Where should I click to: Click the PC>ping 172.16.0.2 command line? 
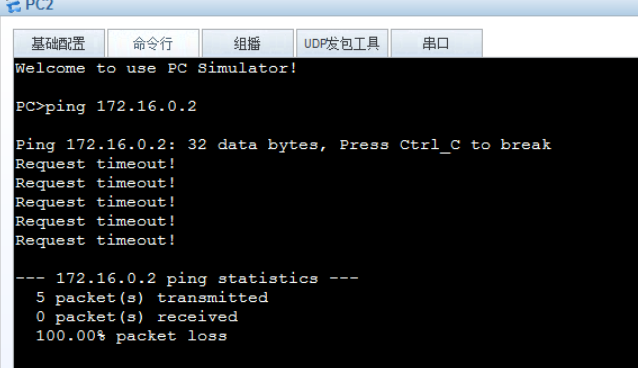click(106, 106)
